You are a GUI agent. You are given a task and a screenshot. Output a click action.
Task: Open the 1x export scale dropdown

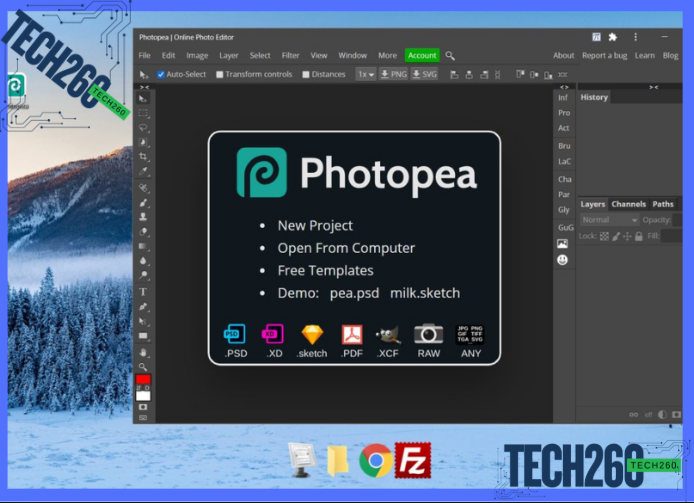366,74
